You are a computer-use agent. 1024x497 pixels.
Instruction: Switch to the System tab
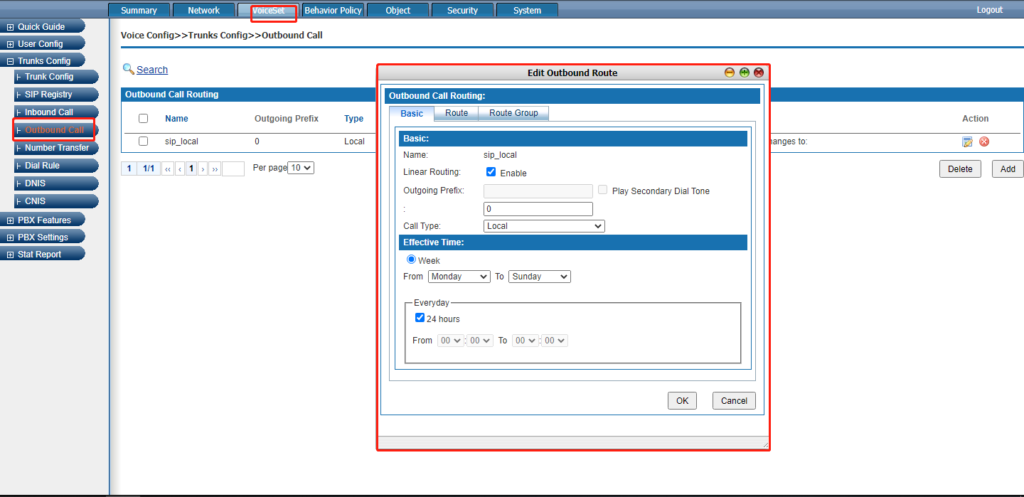[527, 10]
